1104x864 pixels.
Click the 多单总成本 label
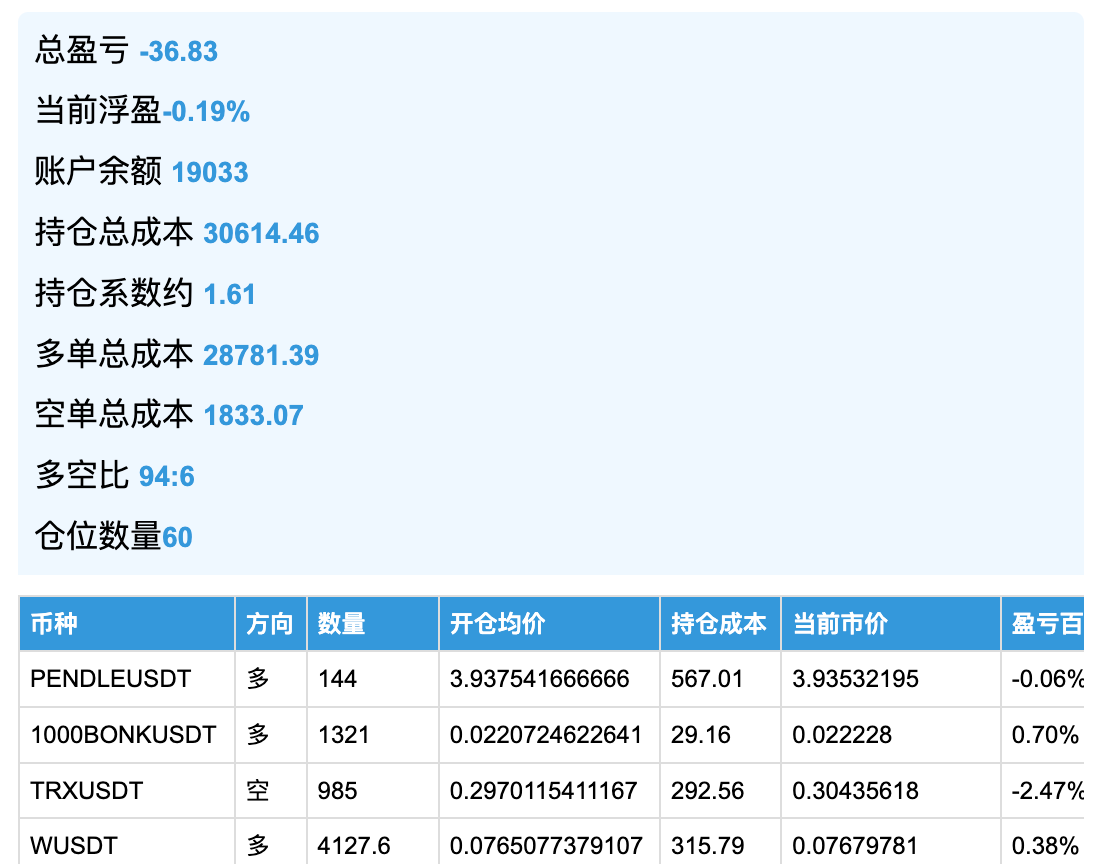pyautogui.click(x=114, y=354)
